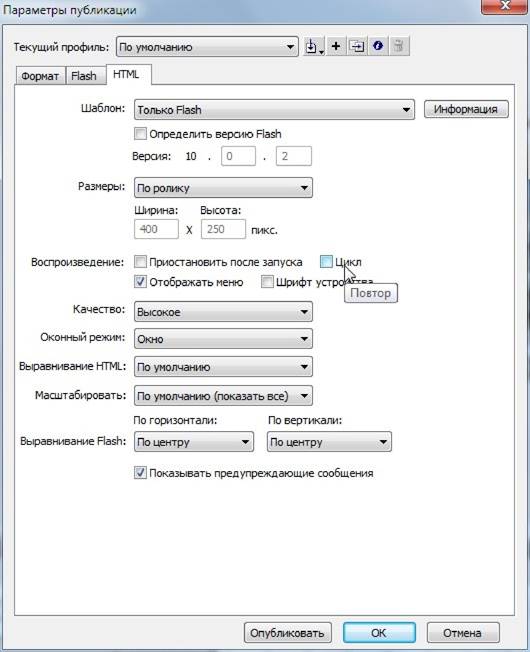Confirm with the OK button
The image size is (530, 652).
coord(379,633)
